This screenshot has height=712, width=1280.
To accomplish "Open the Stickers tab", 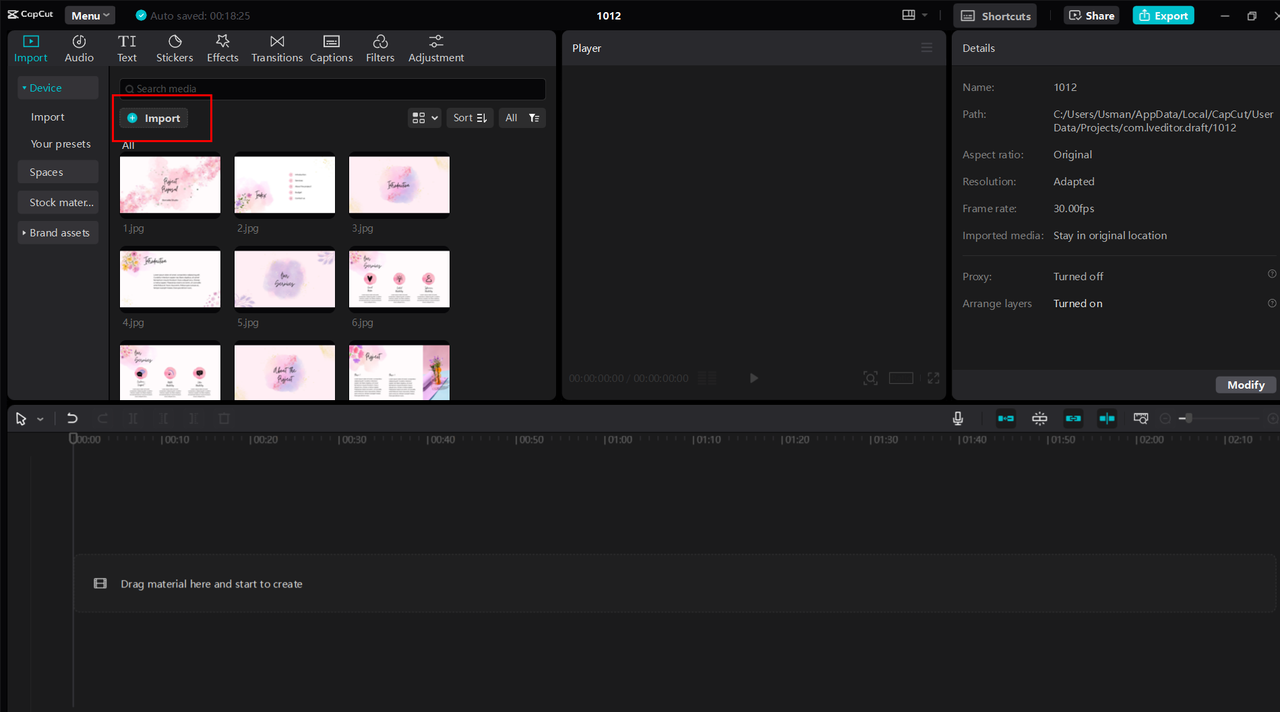I will (175, 48).
